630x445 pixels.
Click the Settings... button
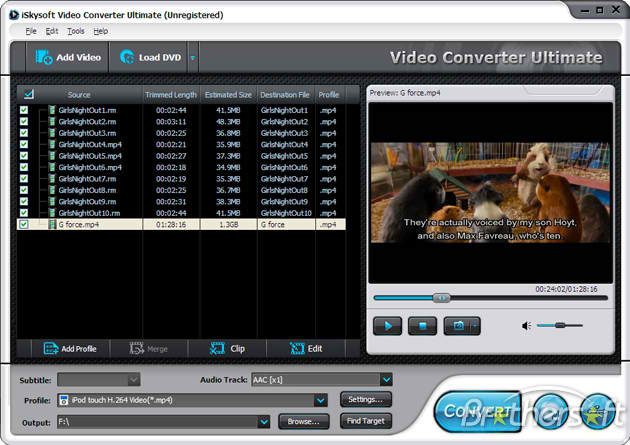[x=366, y=400]
